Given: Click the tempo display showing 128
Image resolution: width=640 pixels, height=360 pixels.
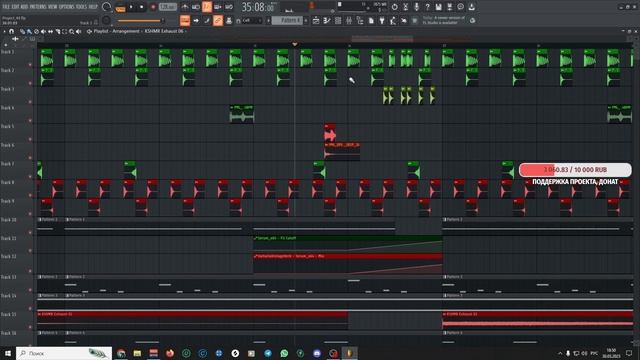Looking at the screenshot, I should pyautogui.click(x=167, y=7).
